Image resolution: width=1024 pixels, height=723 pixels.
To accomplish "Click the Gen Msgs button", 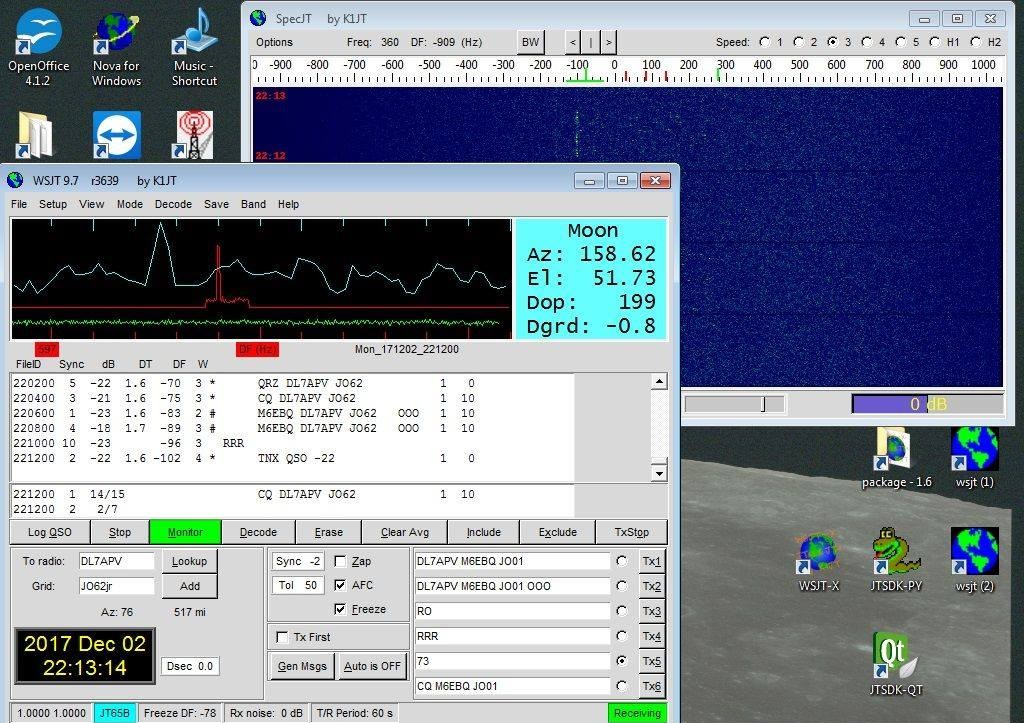I will (x=302, y=666).
